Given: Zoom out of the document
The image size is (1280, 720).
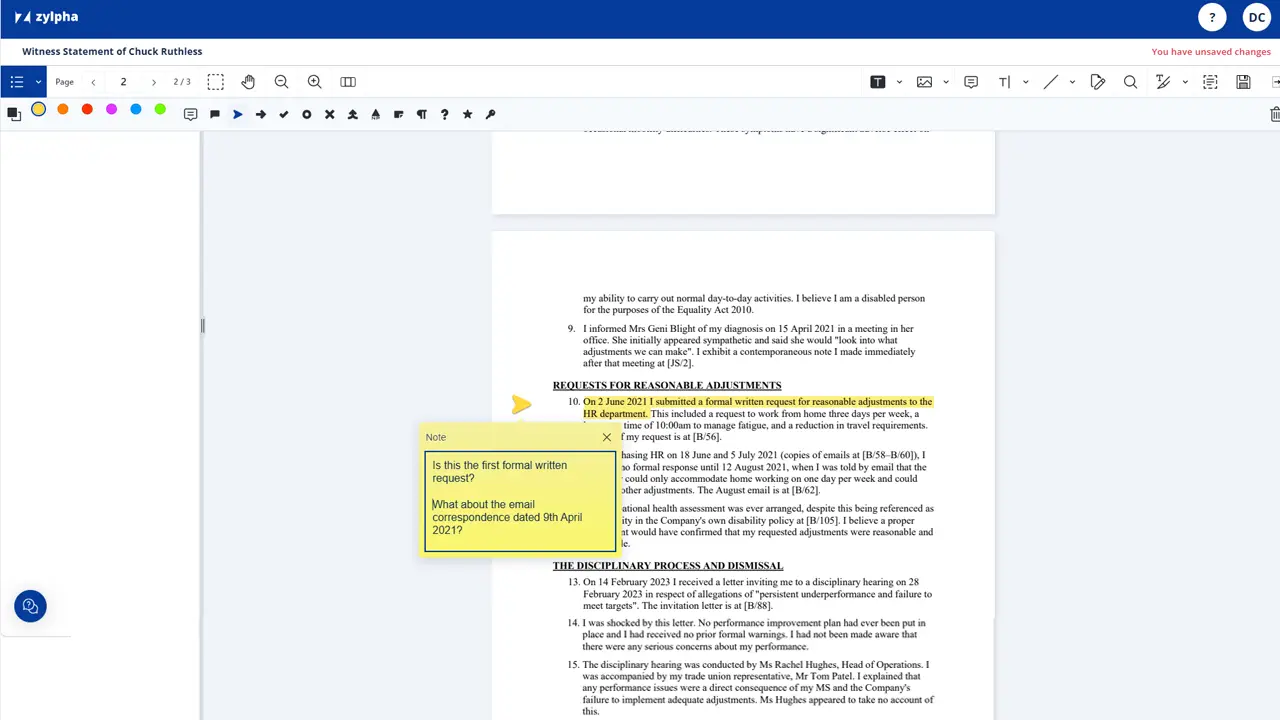Looking at the screenshot, I should click(x=281, y=82).
